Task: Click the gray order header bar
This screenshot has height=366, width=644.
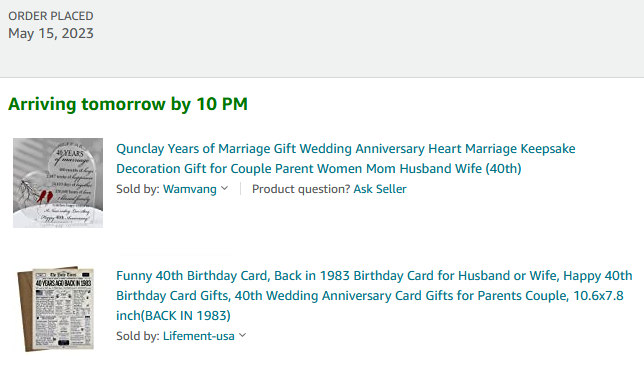Action: (322, 39)
